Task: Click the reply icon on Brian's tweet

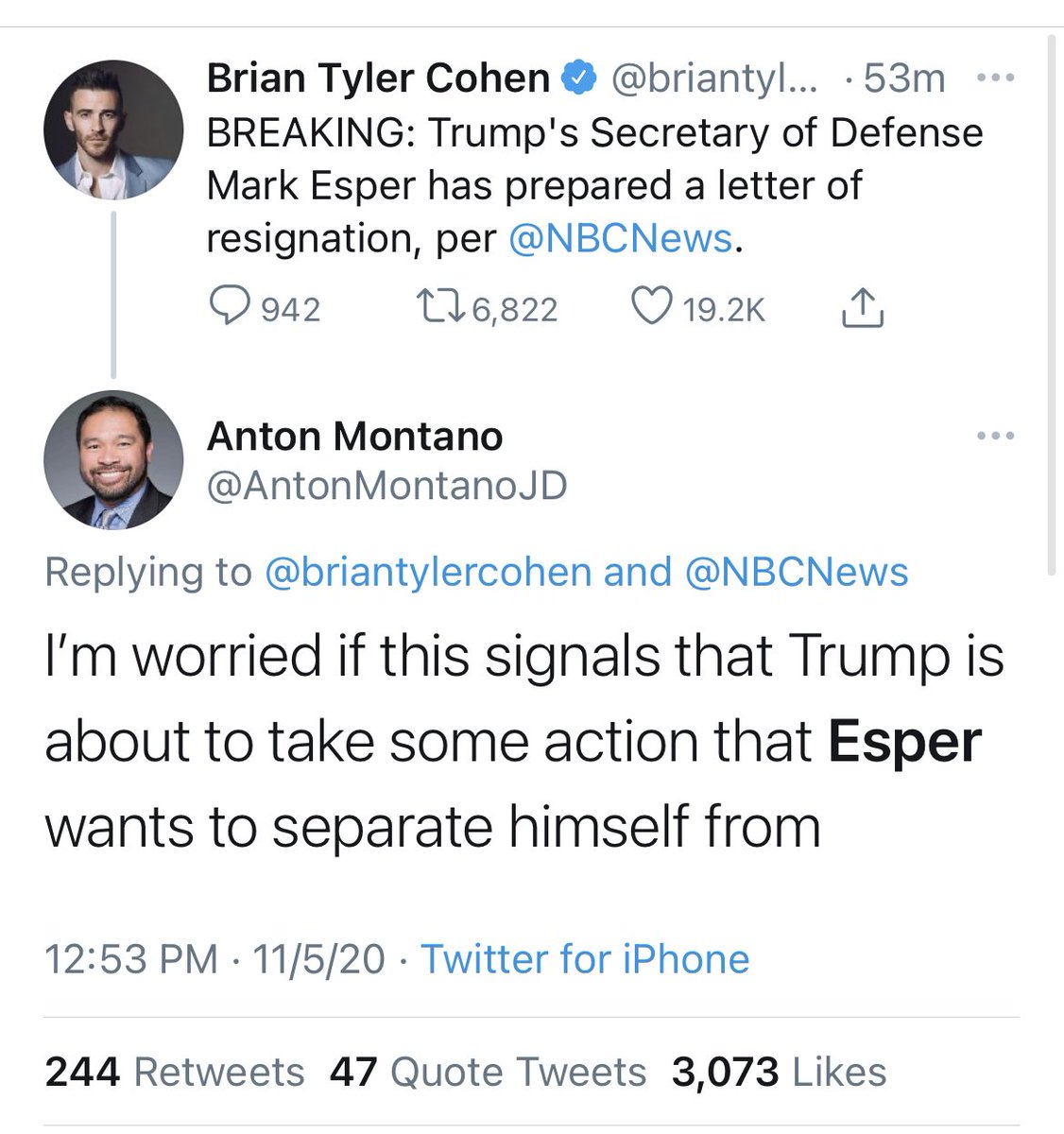Action: (x=227, y=308)
